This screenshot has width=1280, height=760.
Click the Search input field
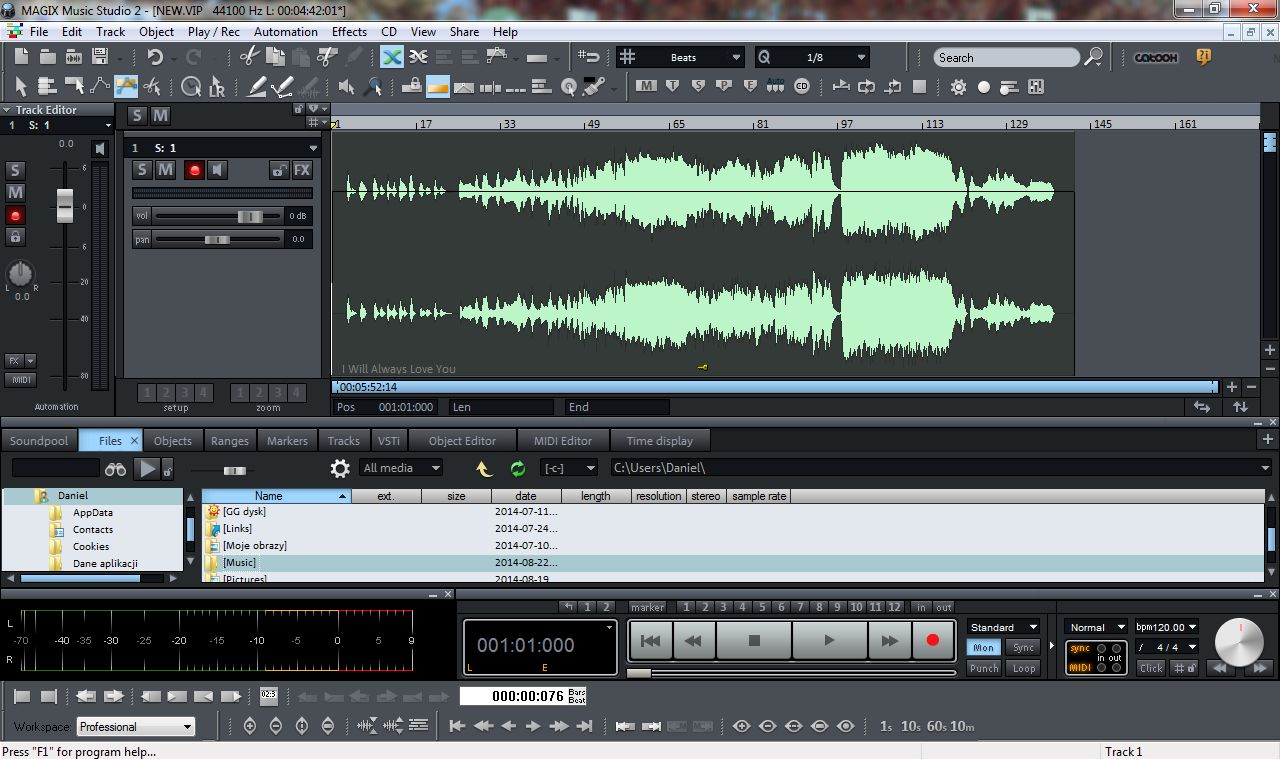pyautogui.click(x=1006, y=57)
